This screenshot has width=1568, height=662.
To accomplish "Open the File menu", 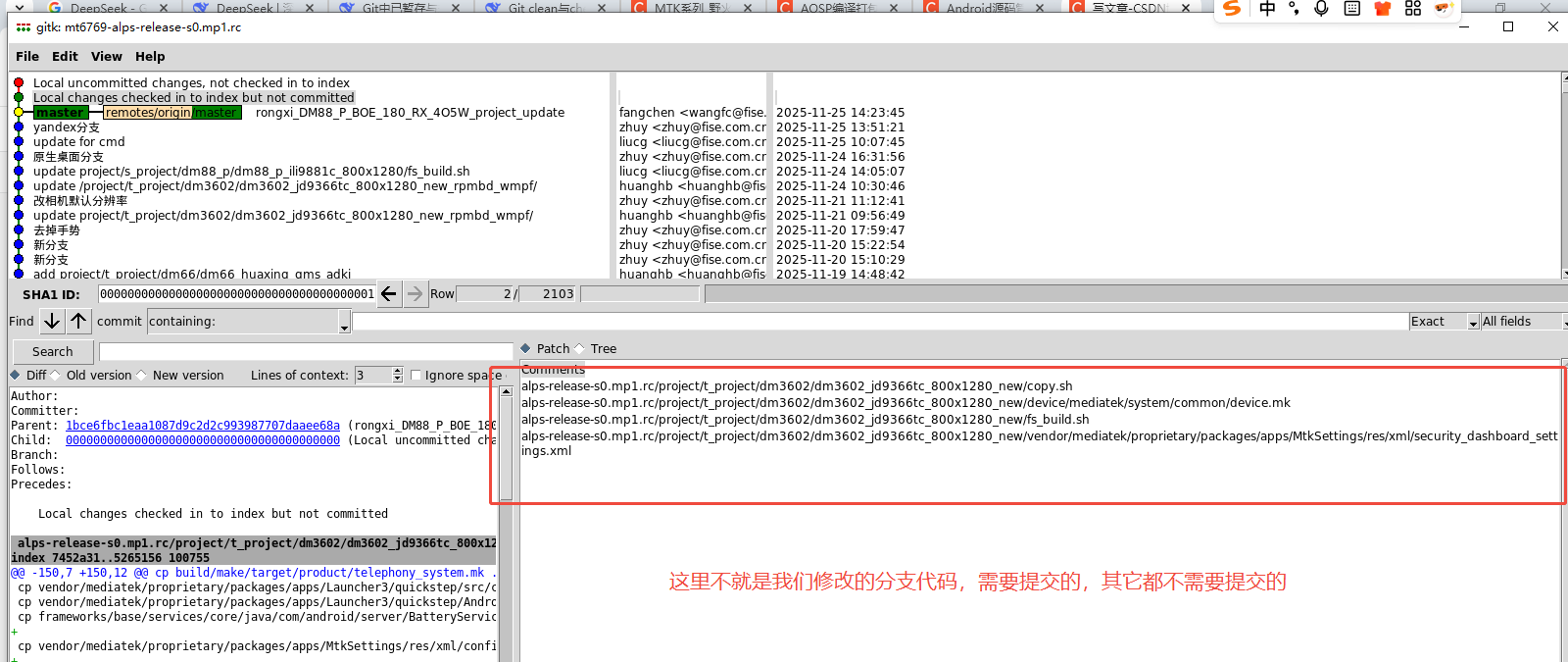I will pos(27,57).
